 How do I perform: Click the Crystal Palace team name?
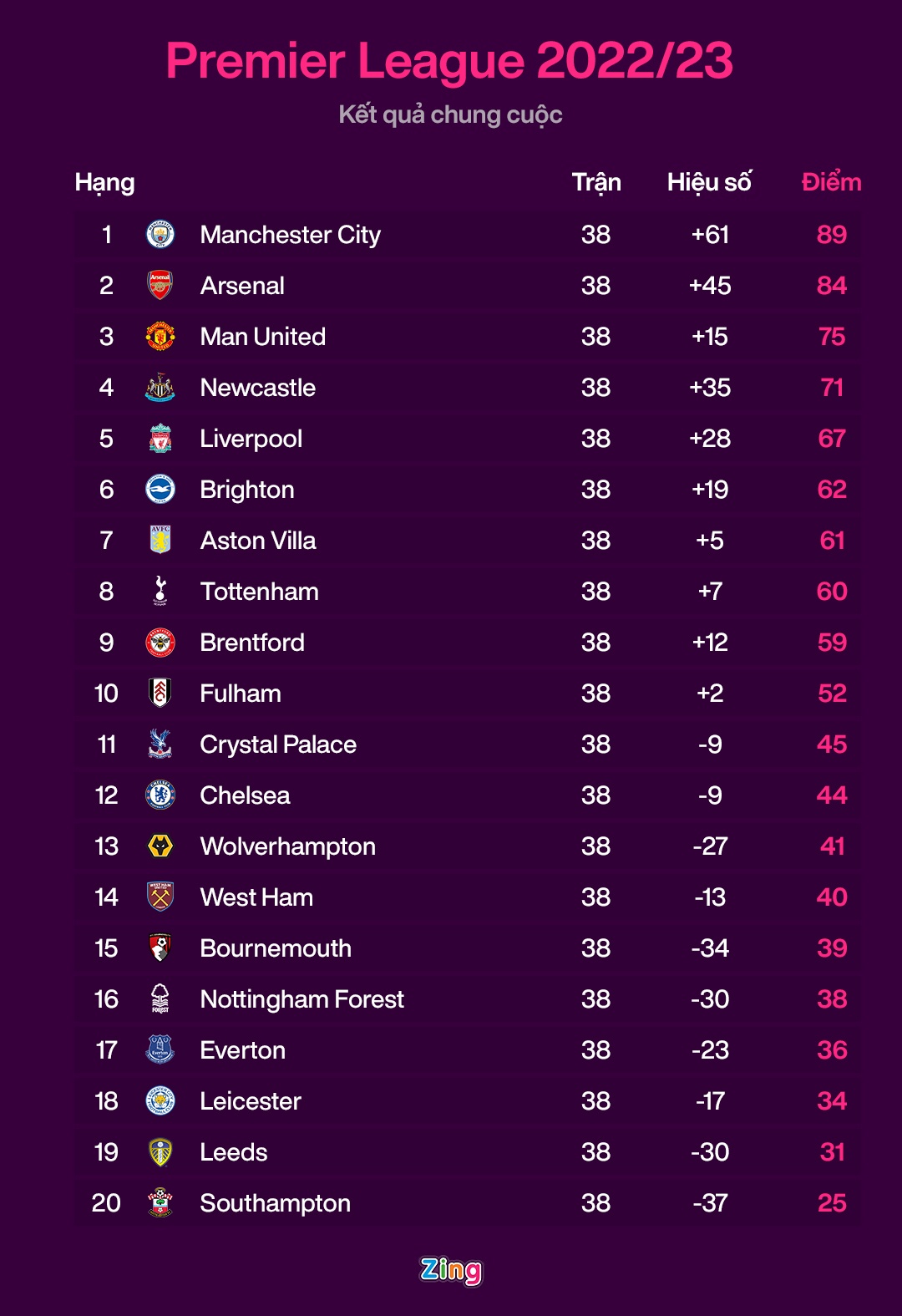[x=278, y=744]
